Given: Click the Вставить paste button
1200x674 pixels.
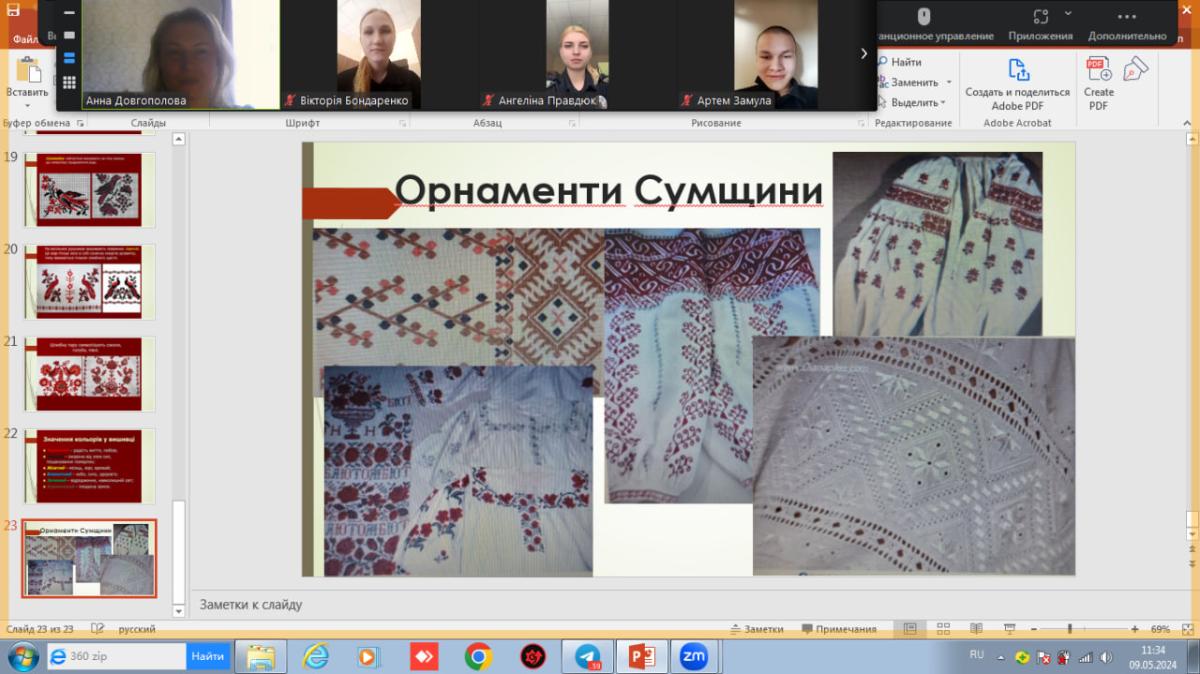Looking at the screenshot, I should [27, 80].
